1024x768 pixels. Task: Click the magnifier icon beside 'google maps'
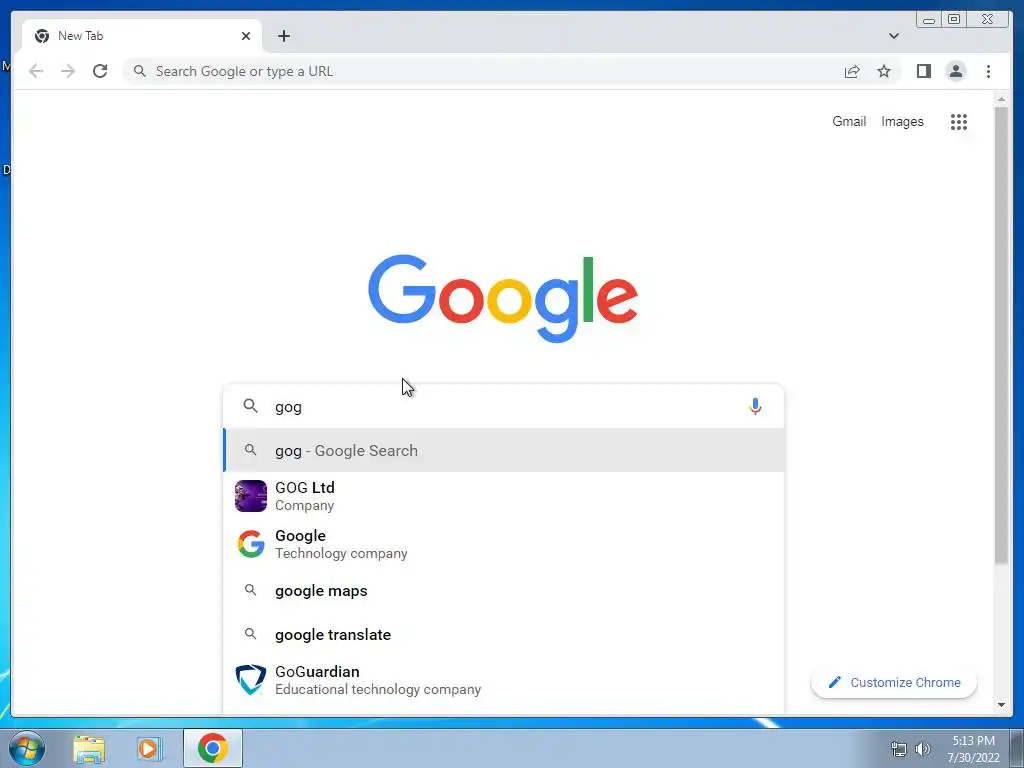tap(250, 590)
